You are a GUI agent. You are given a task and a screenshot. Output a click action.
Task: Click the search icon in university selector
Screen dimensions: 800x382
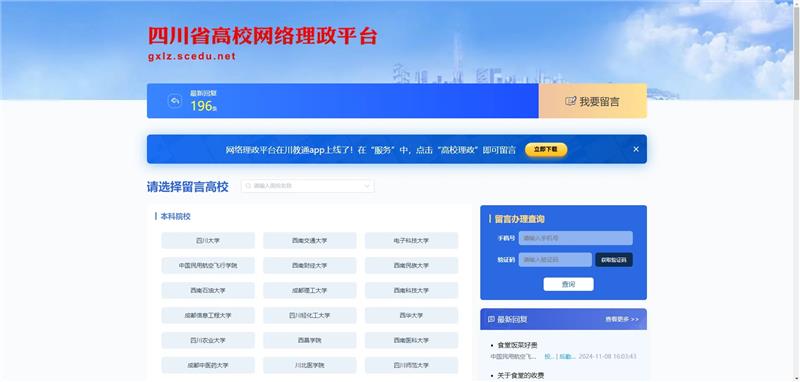(248, 186)
